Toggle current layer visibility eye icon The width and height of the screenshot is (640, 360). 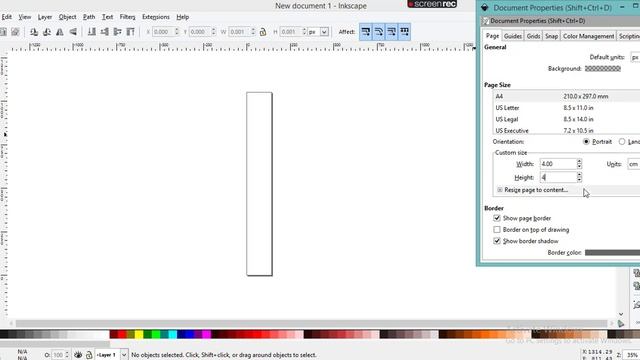(78, 355)
